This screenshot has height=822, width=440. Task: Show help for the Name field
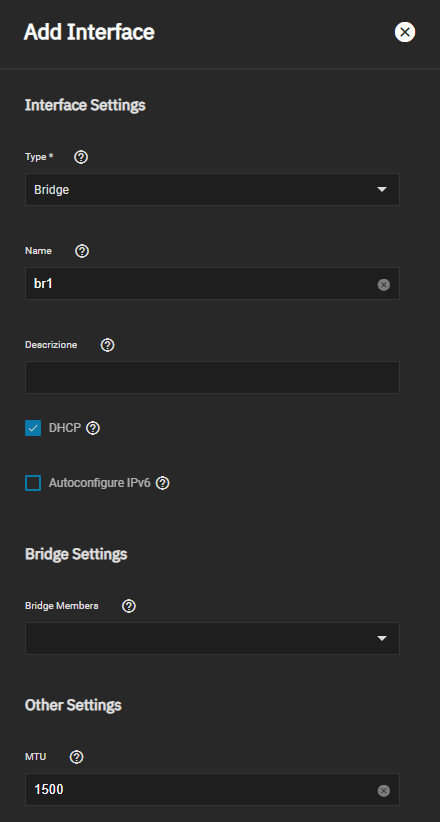coord(82,251)
